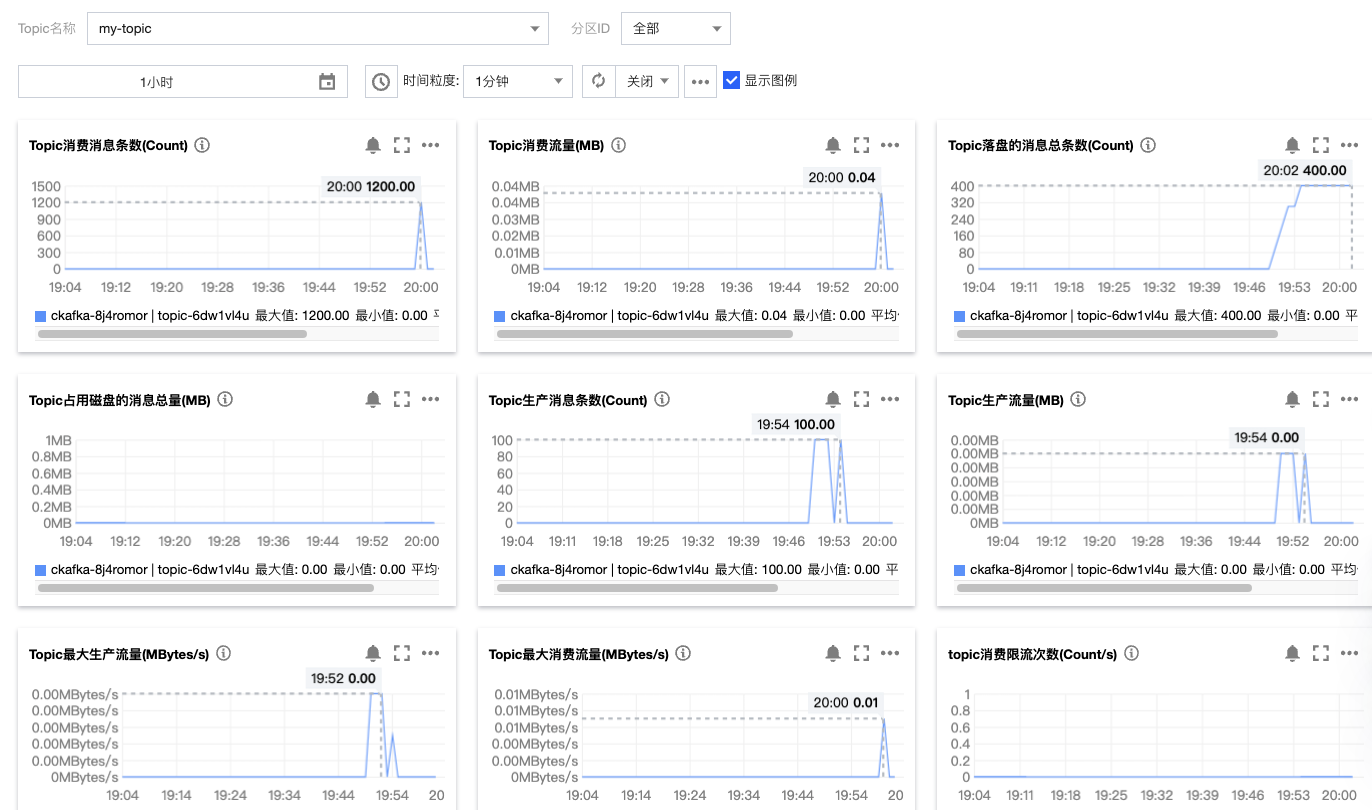Open the auto-refresh 关闭 dropdown
1372x810 pixels.
pos(647,82)
